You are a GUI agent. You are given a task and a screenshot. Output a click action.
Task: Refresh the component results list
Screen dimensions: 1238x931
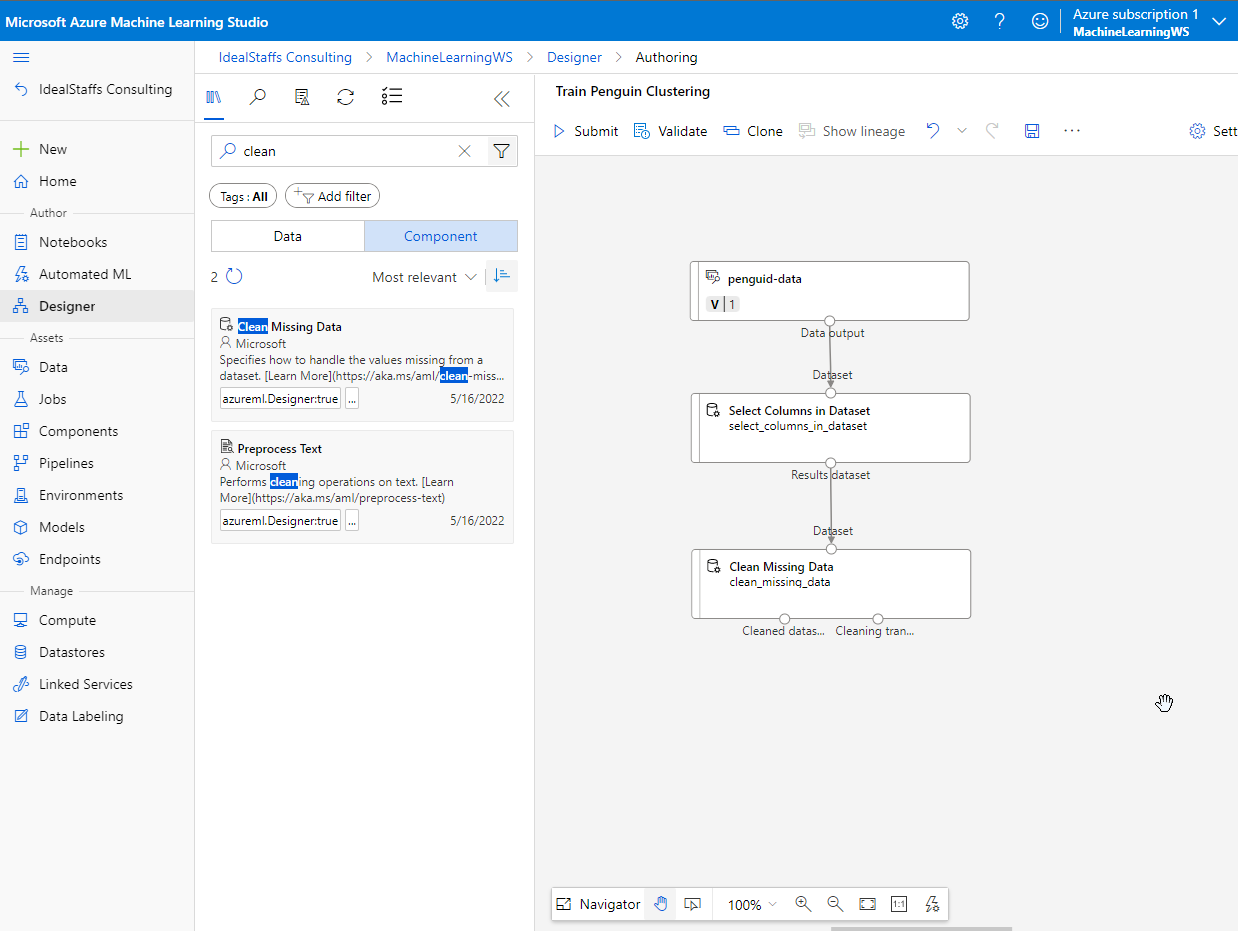point(234,277)
